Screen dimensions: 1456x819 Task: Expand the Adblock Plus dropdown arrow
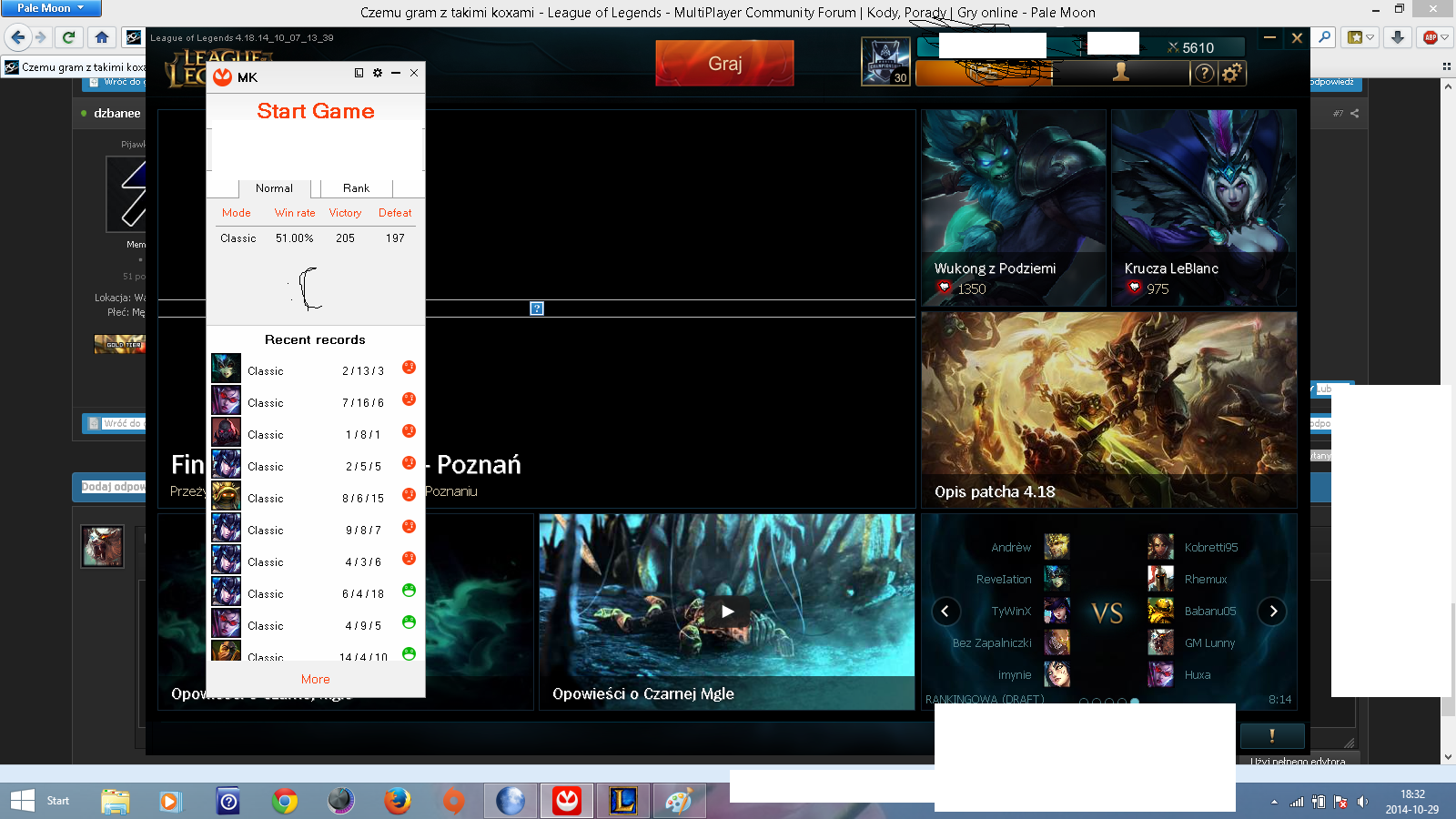(x=1444, y=37)
